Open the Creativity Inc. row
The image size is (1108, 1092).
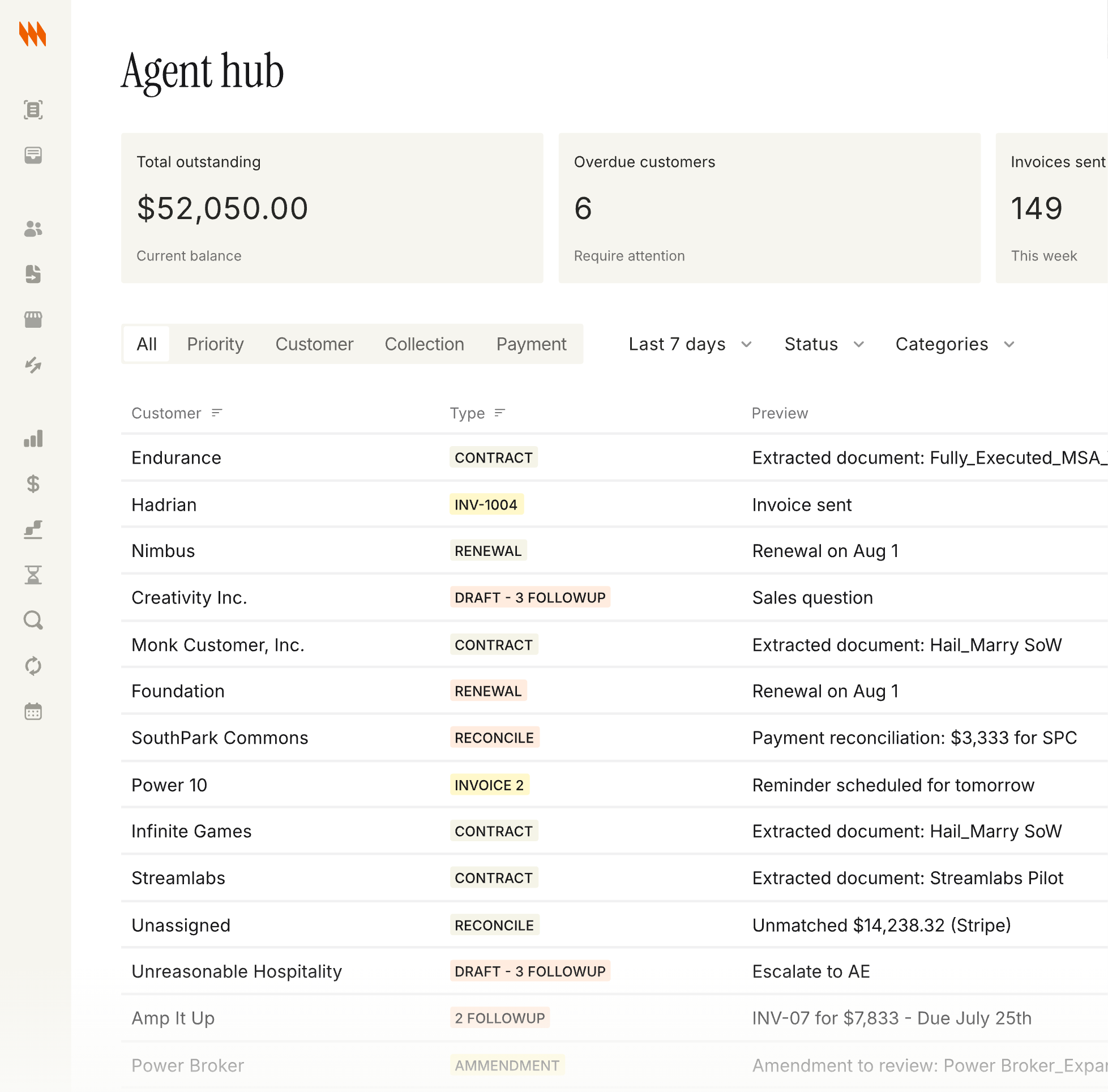coord(614,598)
